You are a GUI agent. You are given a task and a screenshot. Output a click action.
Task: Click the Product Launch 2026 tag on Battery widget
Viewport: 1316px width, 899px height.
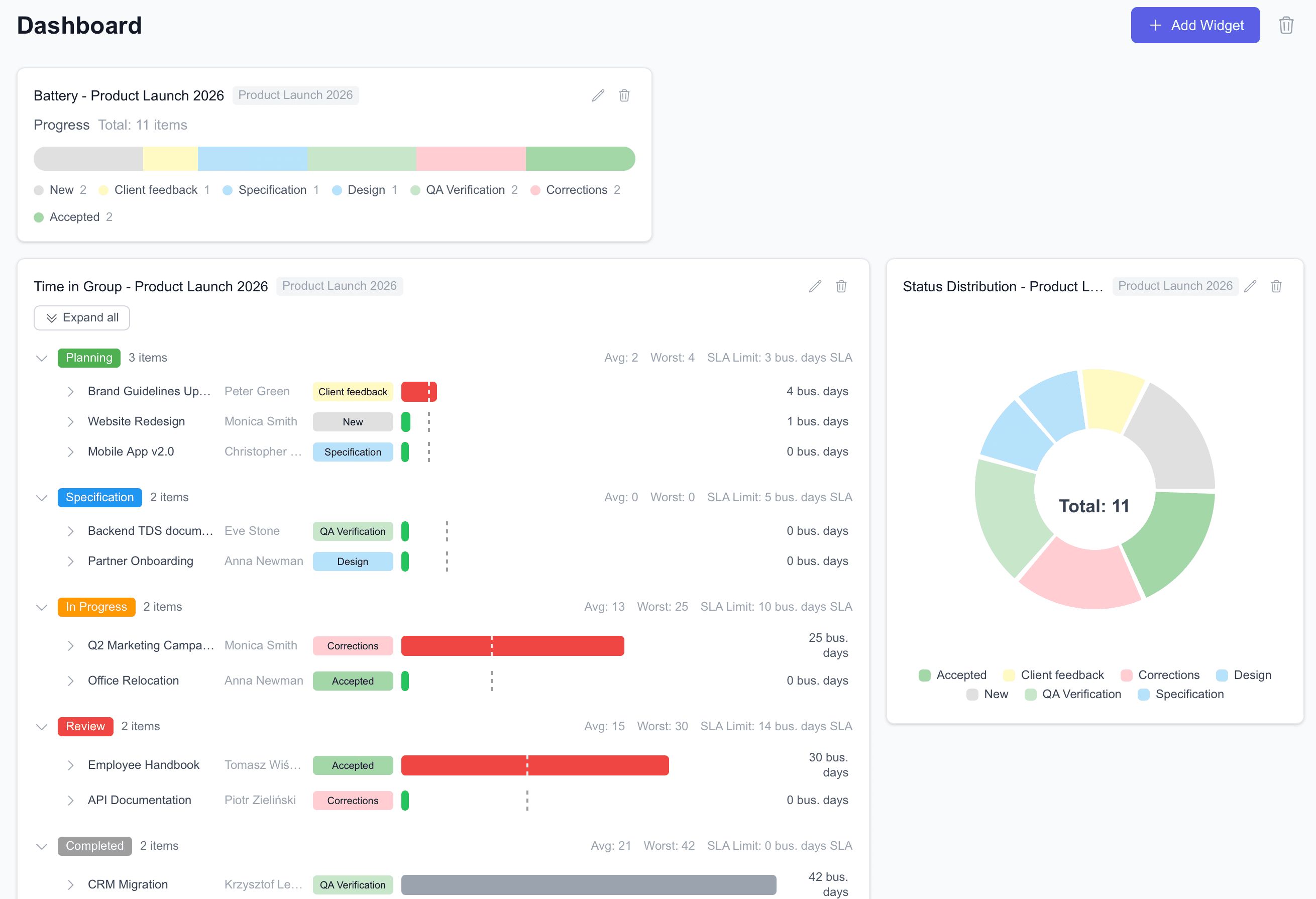click(x=295, y=94)
